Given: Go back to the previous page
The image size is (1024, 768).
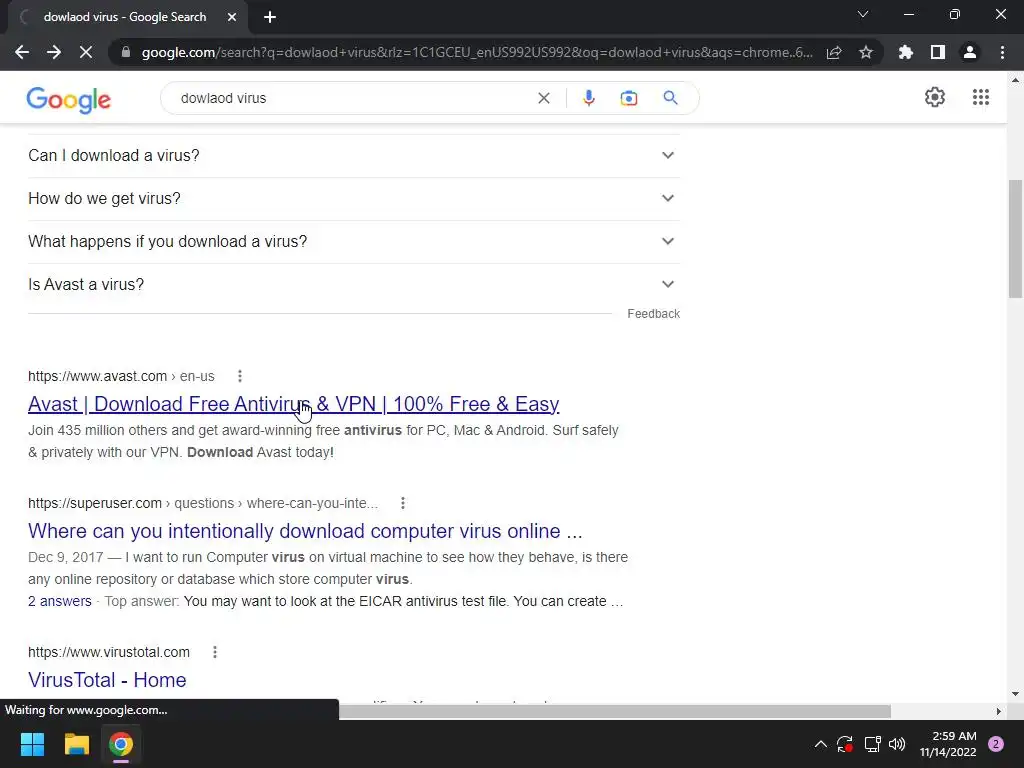Looking at the screenshot, I should pos(22,52).
